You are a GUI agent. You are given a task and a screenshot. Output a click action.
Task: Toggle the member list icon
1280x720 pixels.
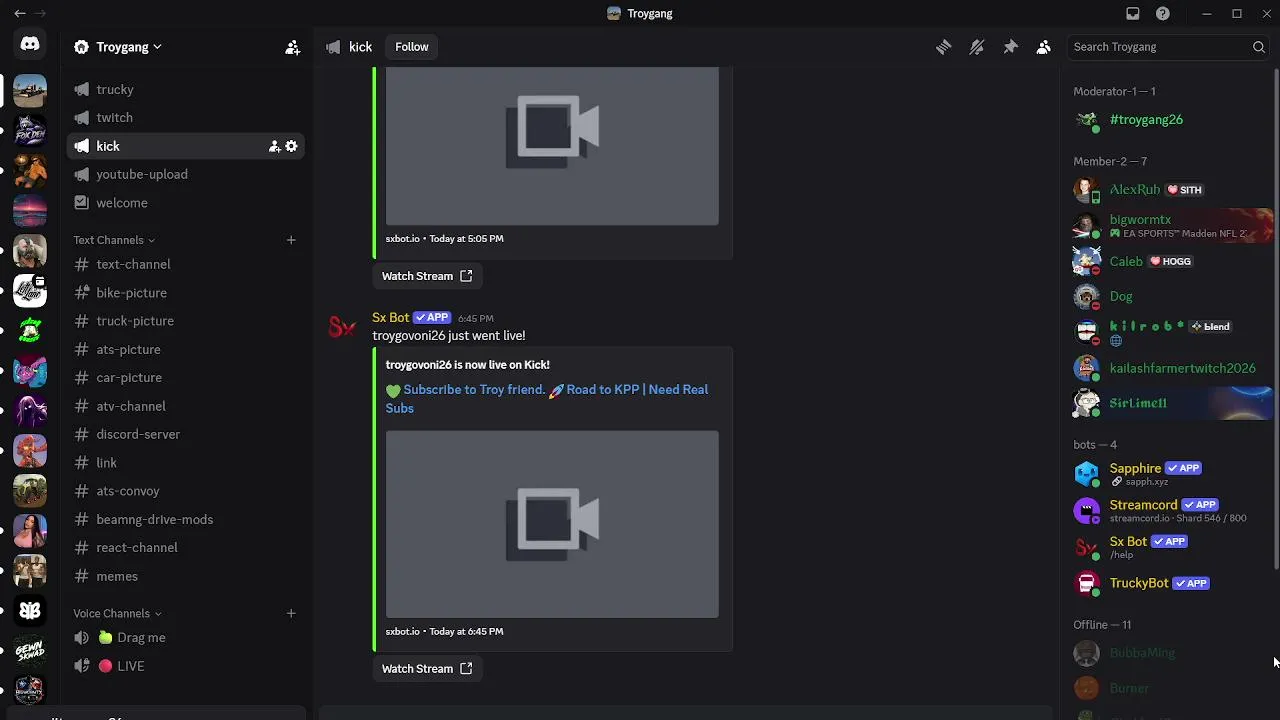pos(1043,47)
